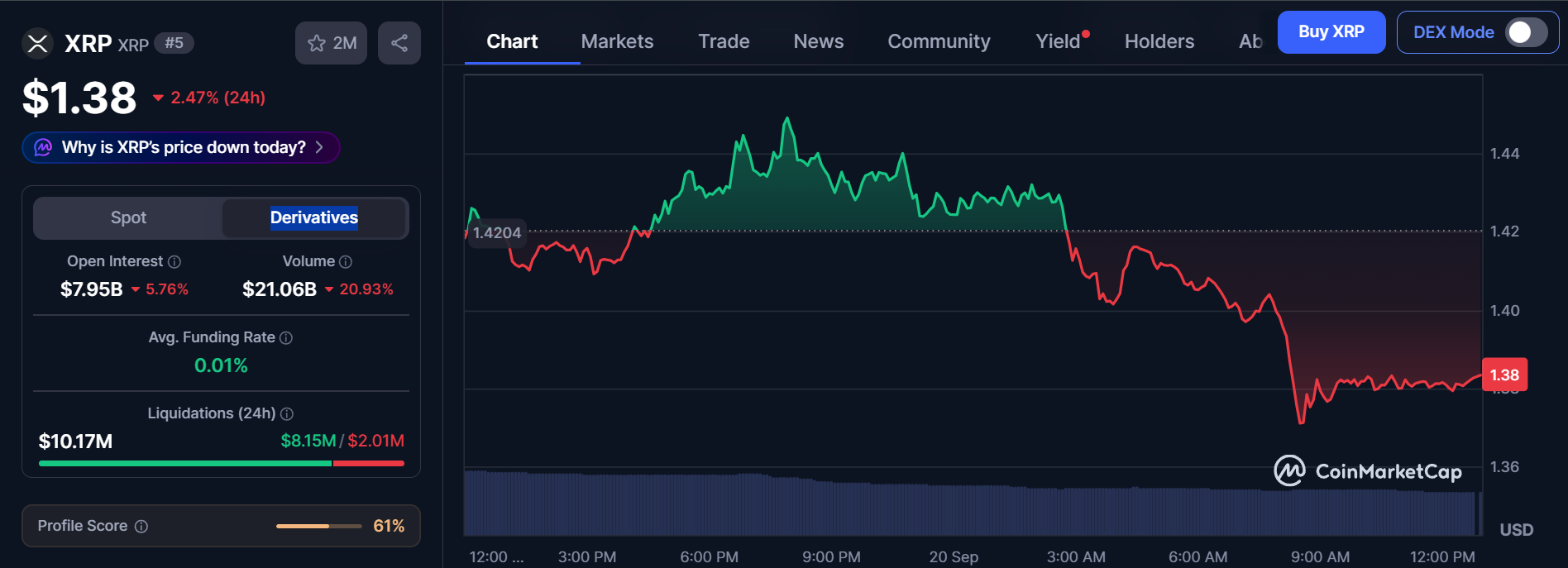This screenshot has width=1568, height=568.
Task: Click the 0.01% funding rate value
Action: point(221,365)
